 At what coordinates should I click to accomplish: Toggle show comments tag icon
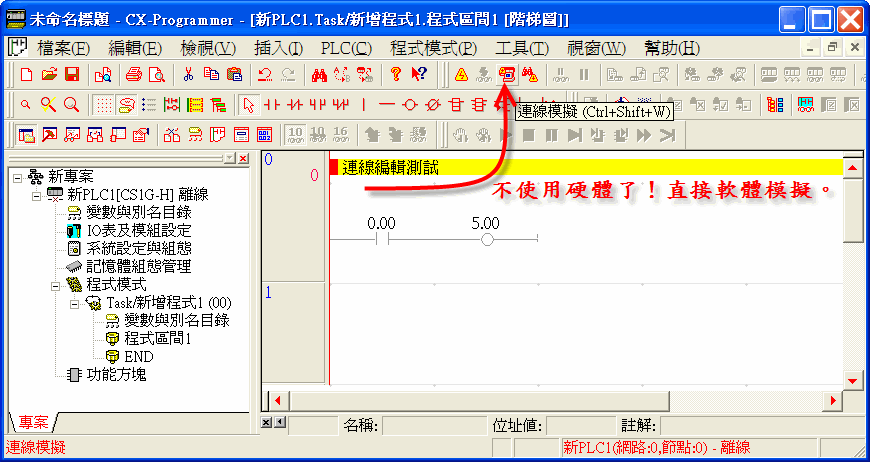tap(127, 104)
